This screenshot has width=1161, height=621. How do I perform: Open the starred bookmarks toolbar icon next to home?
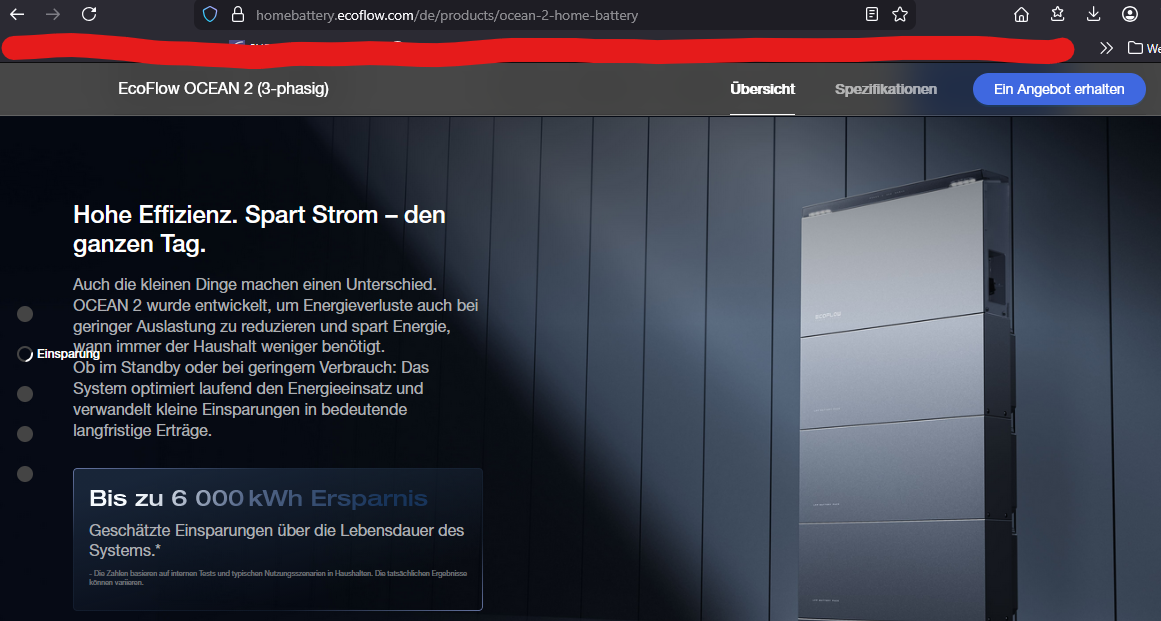point(1057,14)
